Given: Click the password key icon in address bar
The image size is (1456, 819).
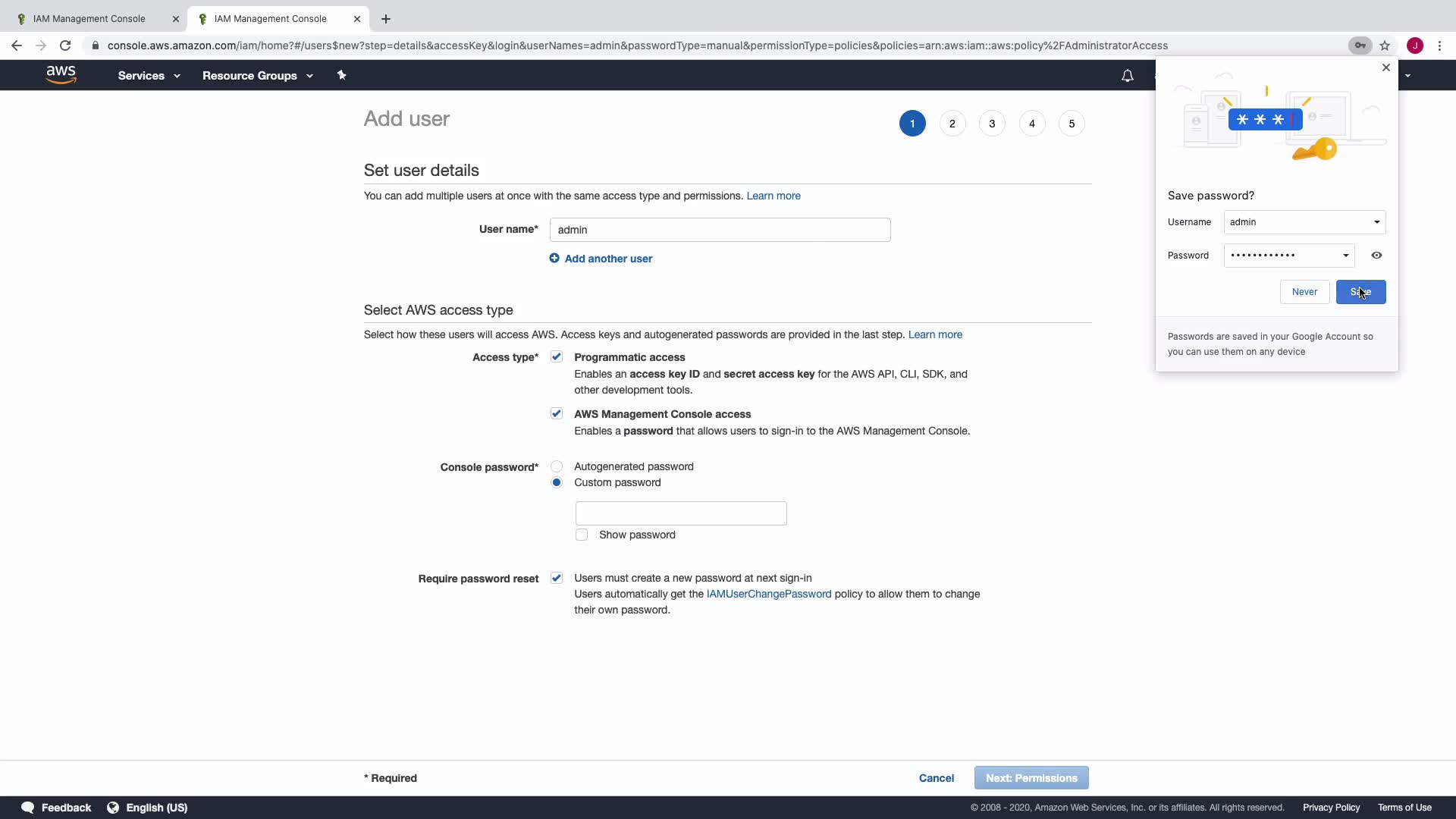Looking at the screenshot, I should pos(1360,45).
